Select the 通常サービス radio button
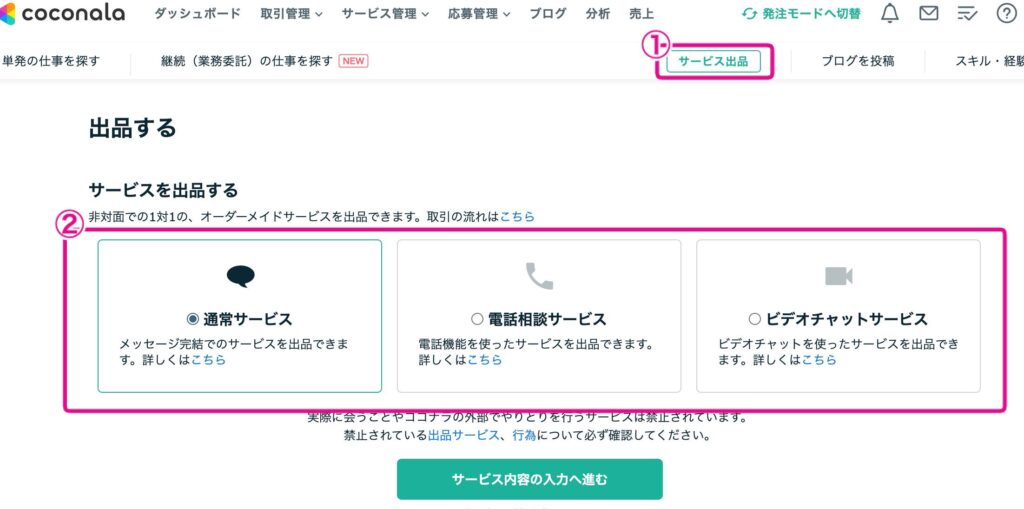The height and width of the screenshot is (509, 1024). coord(193,320)
